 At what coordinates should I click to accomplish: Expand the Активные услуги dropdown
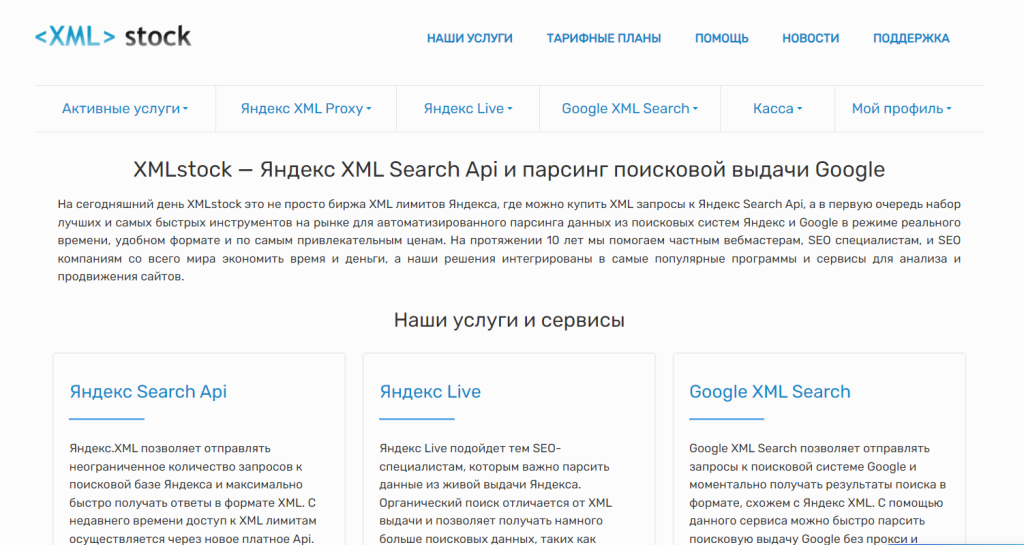coord(125,109)
